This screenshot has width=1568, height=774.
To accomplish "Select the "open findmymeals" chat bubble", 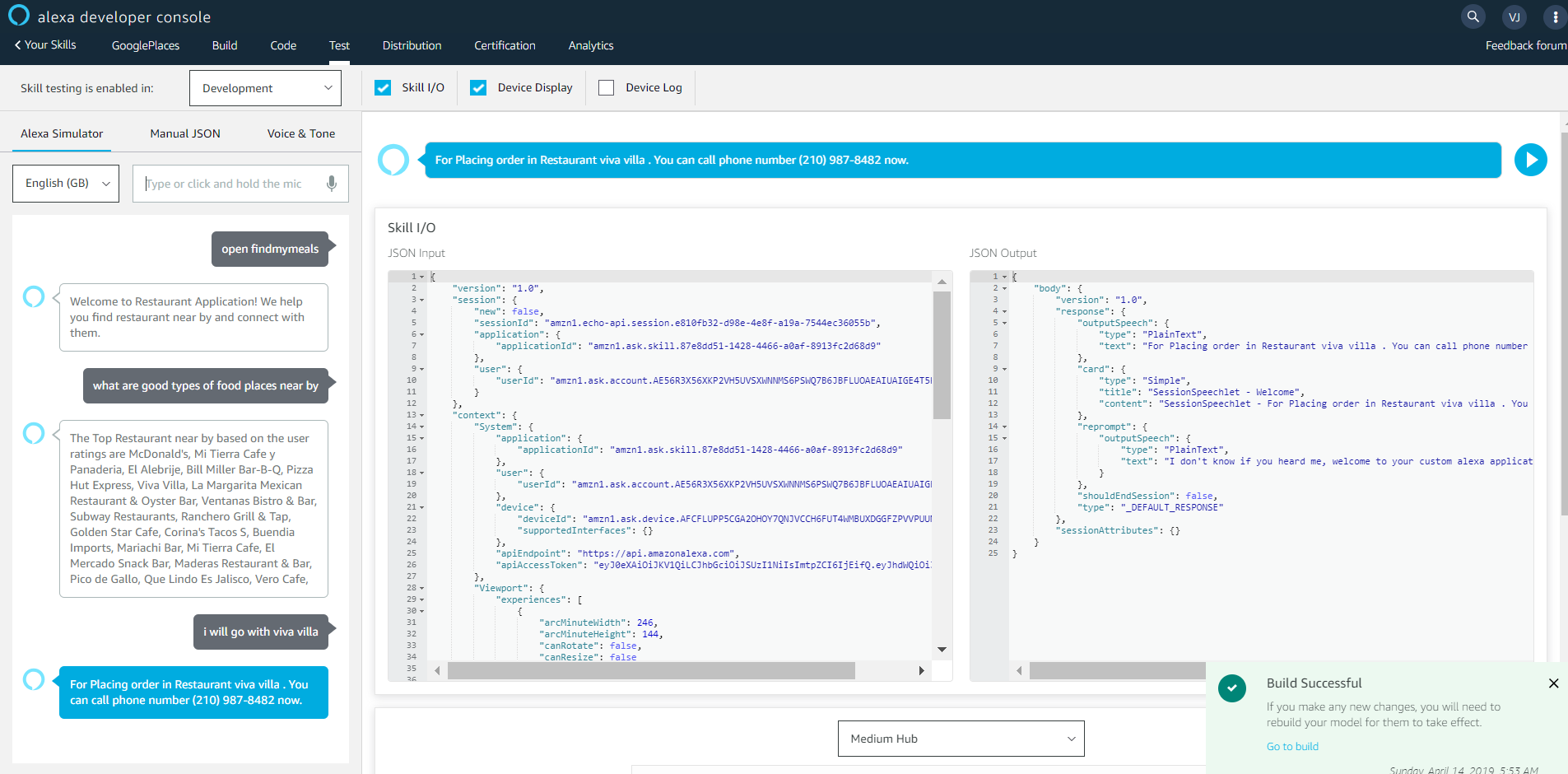I will [x=270, y=249].
